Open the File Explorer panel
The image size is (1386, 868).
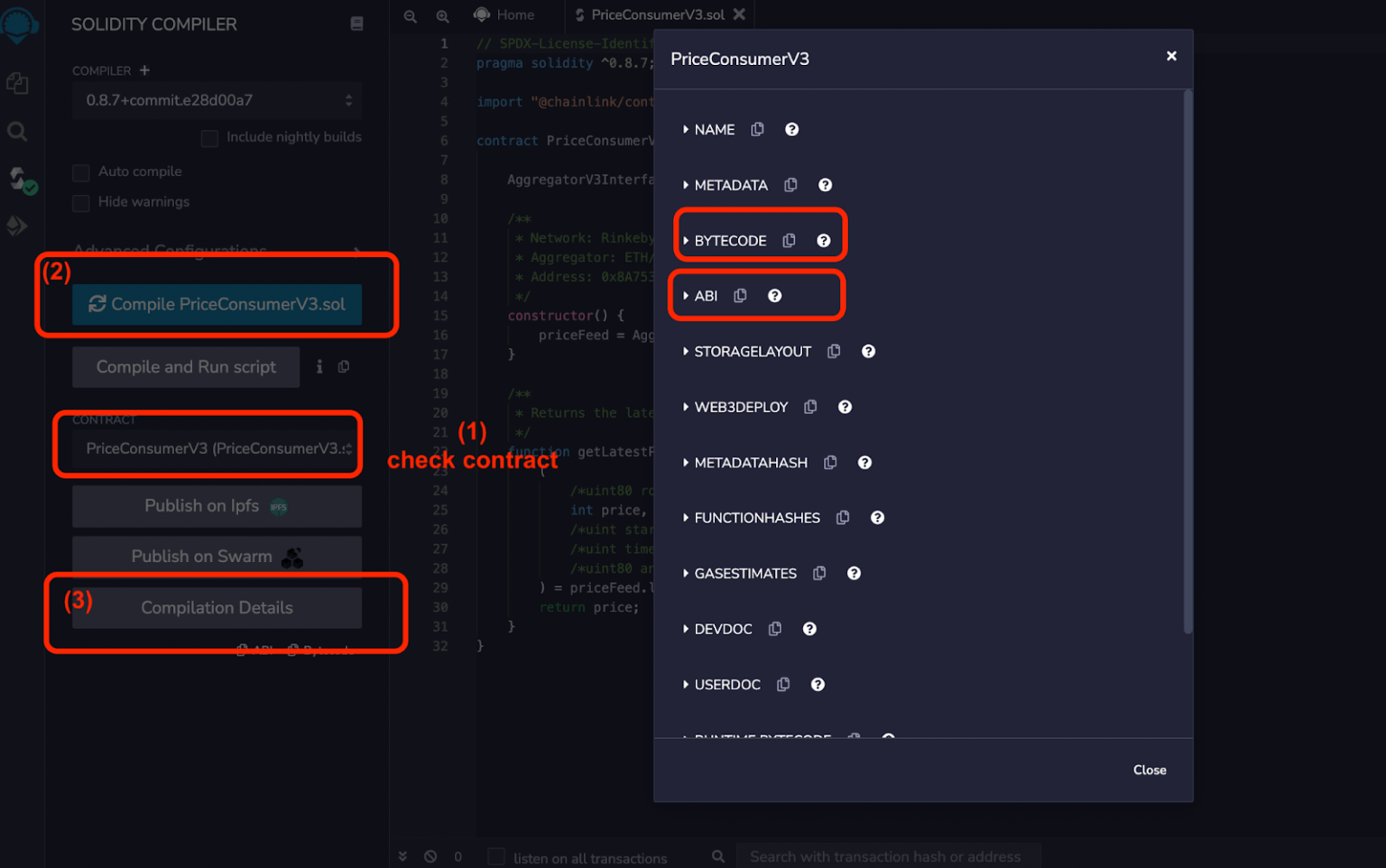click(x=16, y=83)
